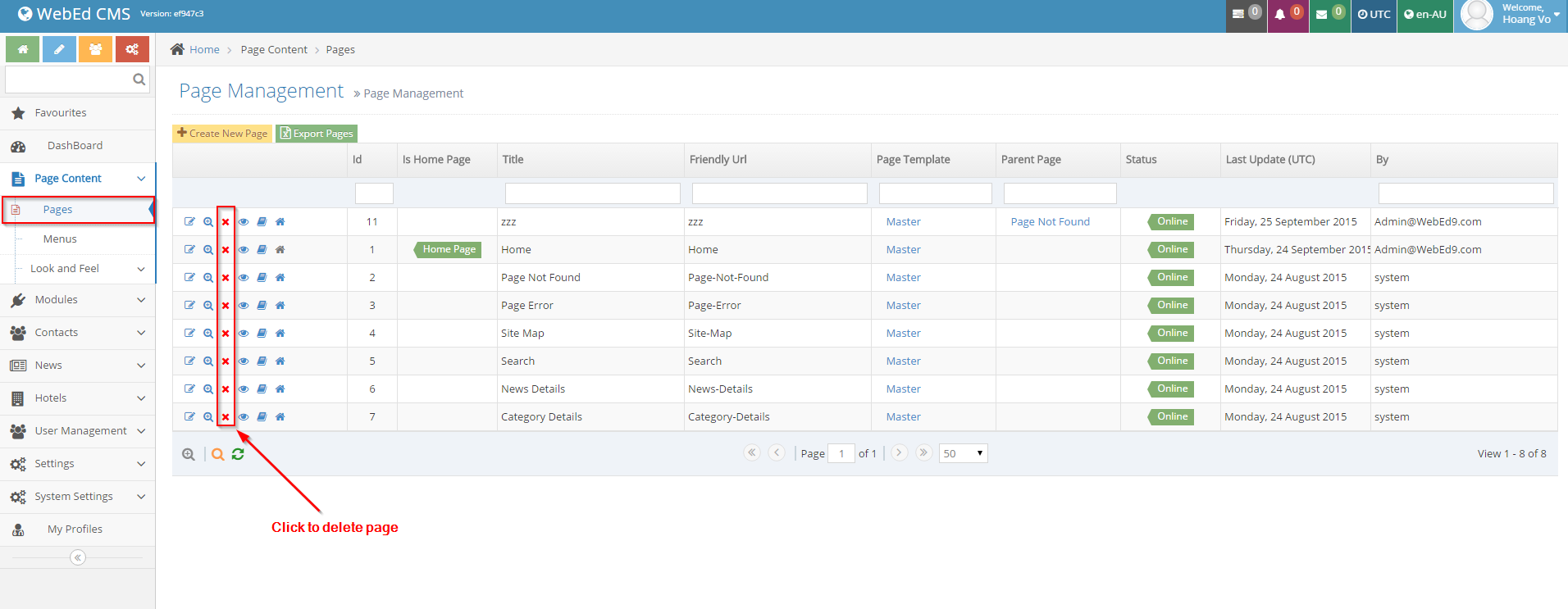
Task: Click the messages envelope icon in header
Action: (1329, 15)
